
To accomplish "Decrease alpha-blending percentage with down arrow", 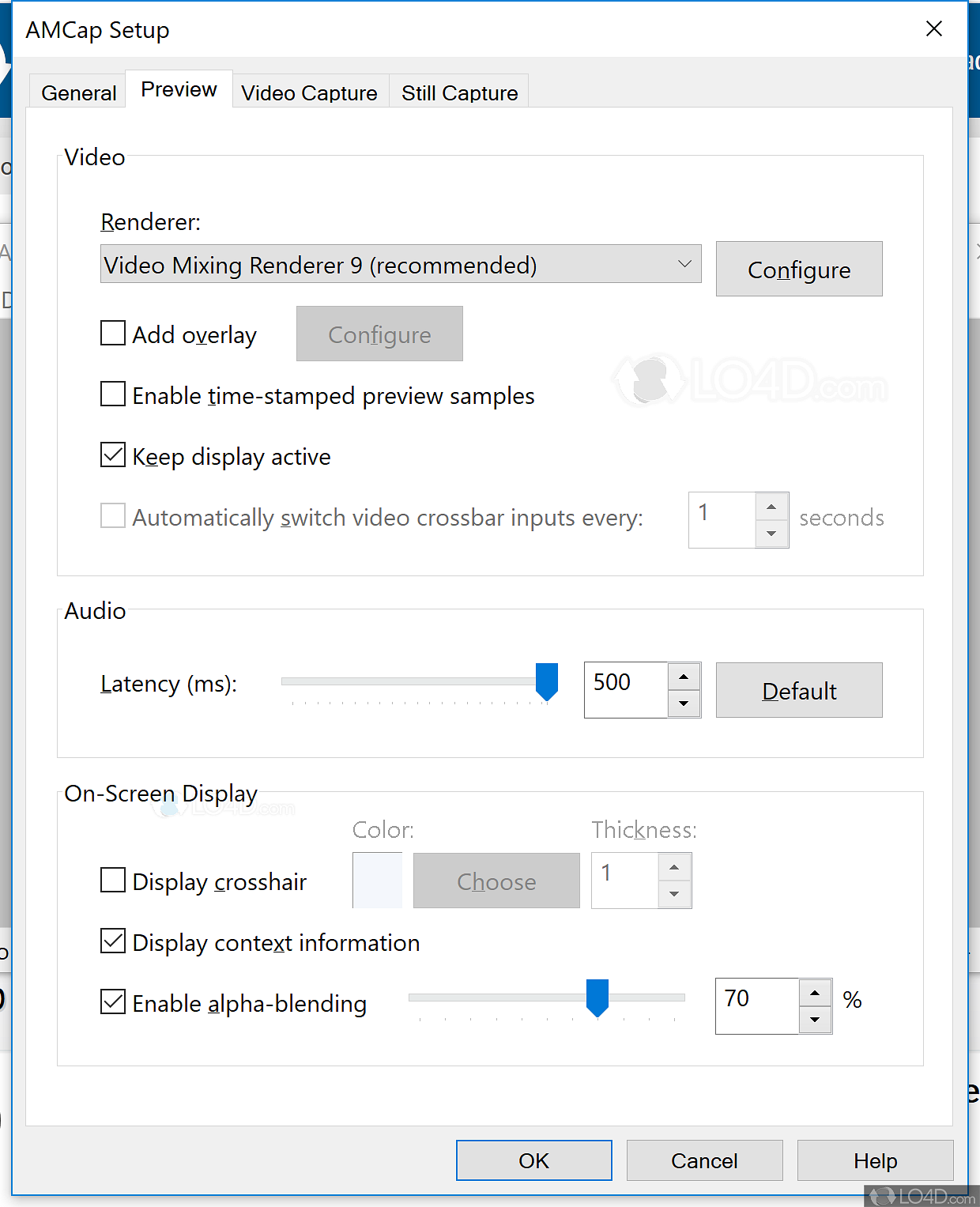I will click(815, 1020).
